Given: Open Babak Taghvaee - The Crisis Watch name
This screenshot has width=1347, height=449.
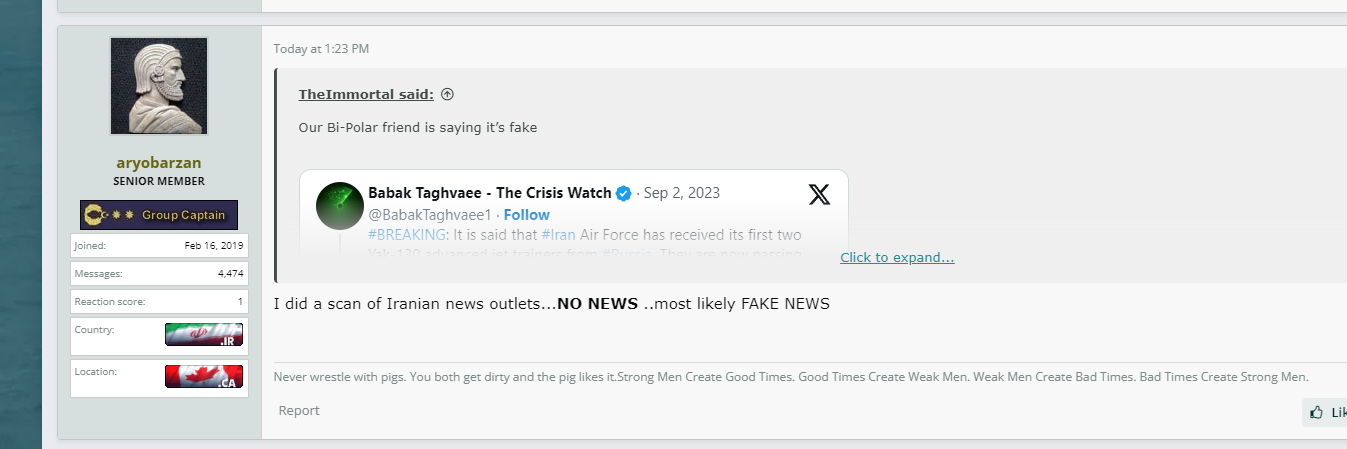Looking at the screenshot, I should point(489,194).
